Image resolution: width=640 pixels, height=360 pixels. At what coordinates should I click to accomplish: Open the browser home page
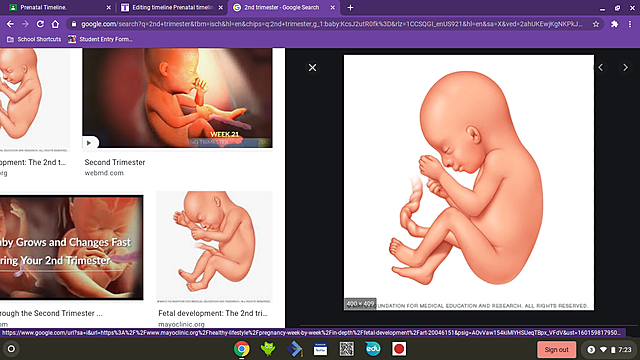coord(55,24)
